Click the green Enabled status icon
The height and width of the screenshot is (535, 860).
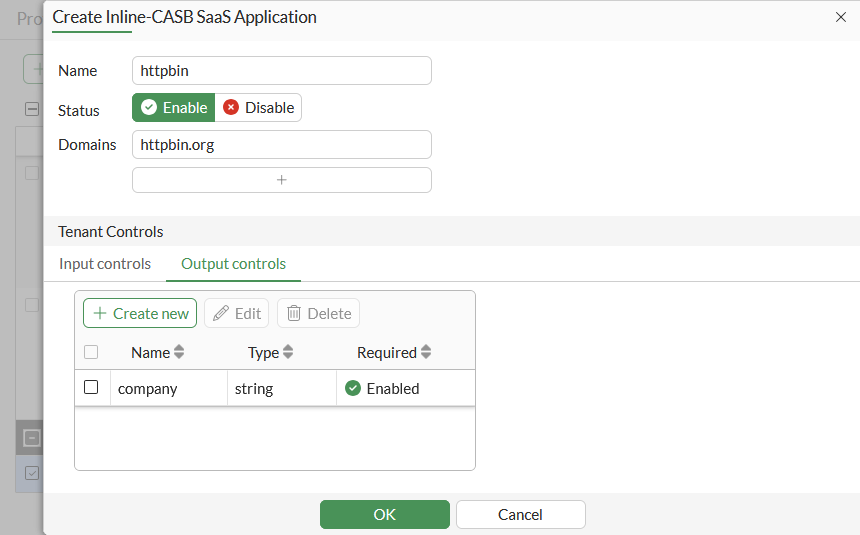[353, 388]
